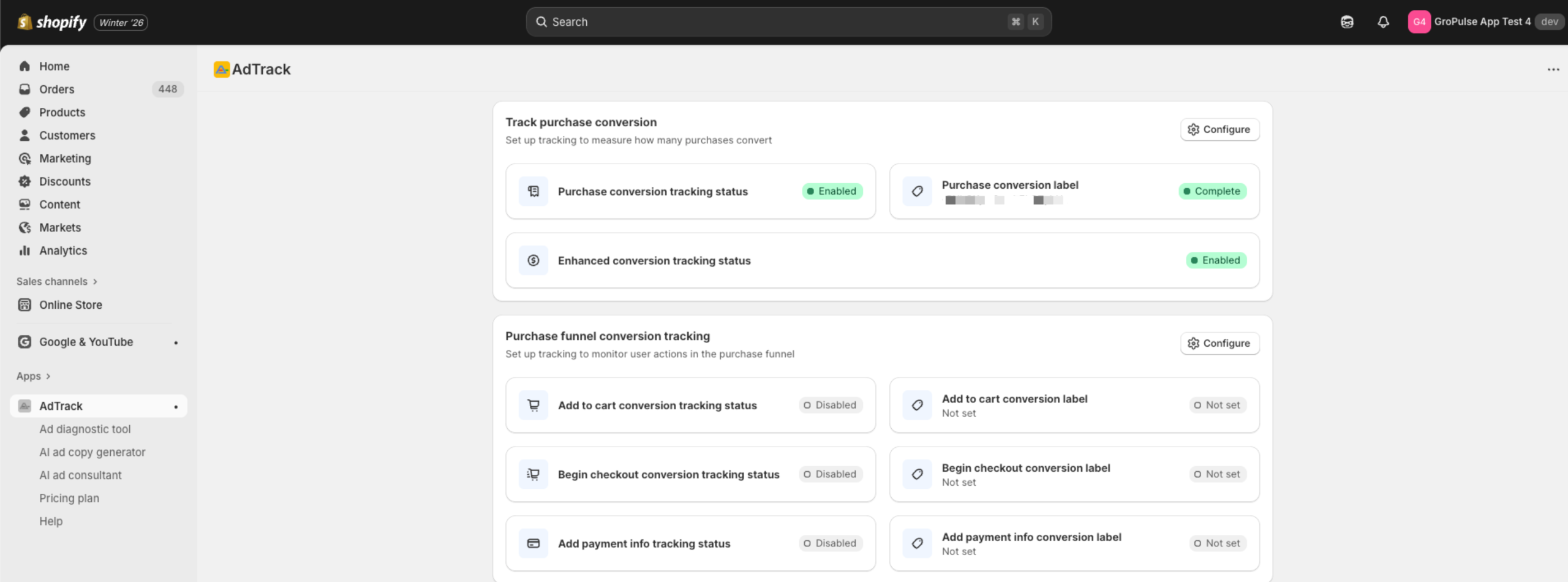Image resolution: width=1568 pixels, height=582 pixels.
Task: Toggle the Enabled status for purchase conversion tracking
Action: pos(832,191)
